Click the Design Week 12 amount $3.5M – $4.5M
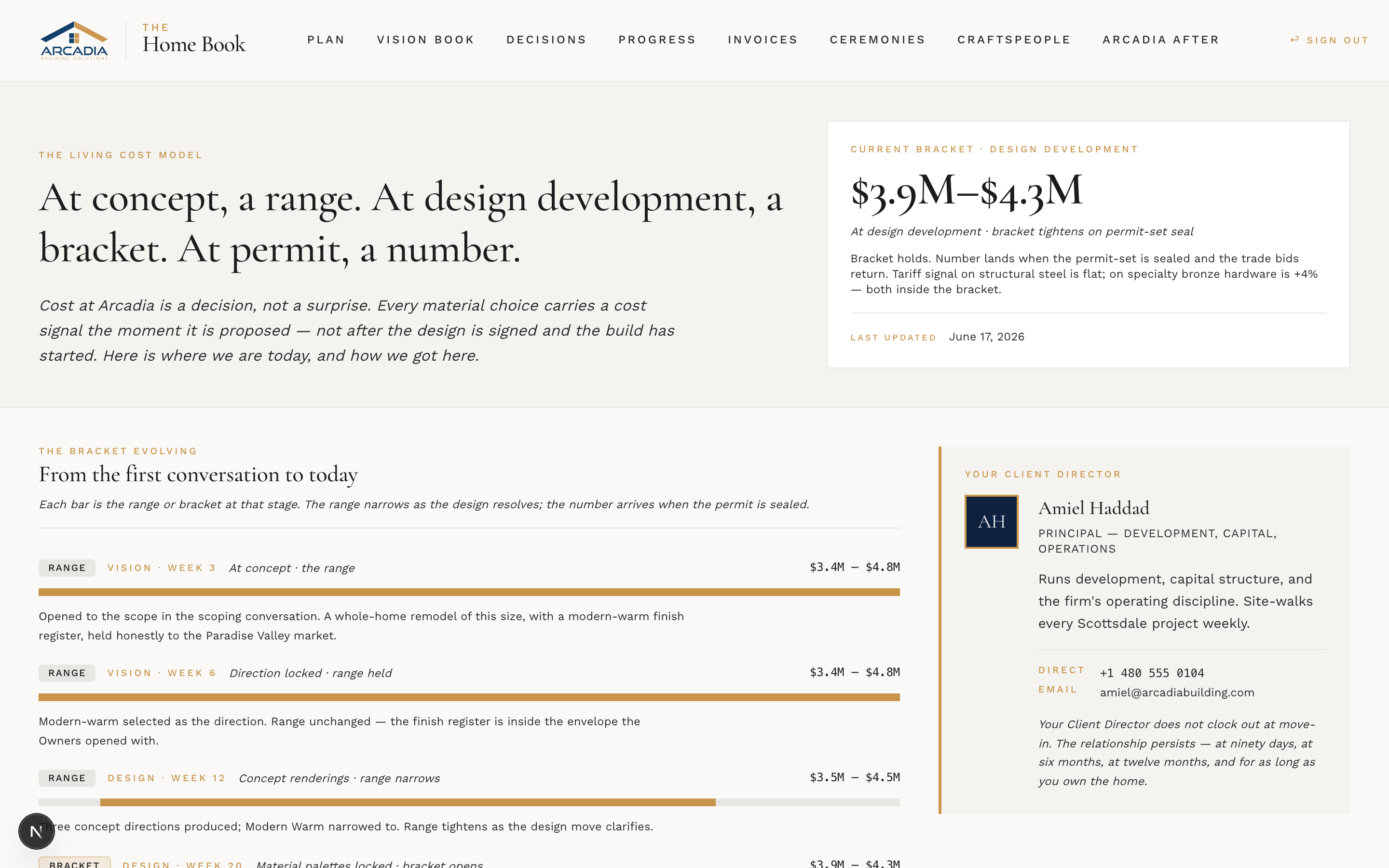This screenshot has height=868, width=1389. click(x=854, y=777)
